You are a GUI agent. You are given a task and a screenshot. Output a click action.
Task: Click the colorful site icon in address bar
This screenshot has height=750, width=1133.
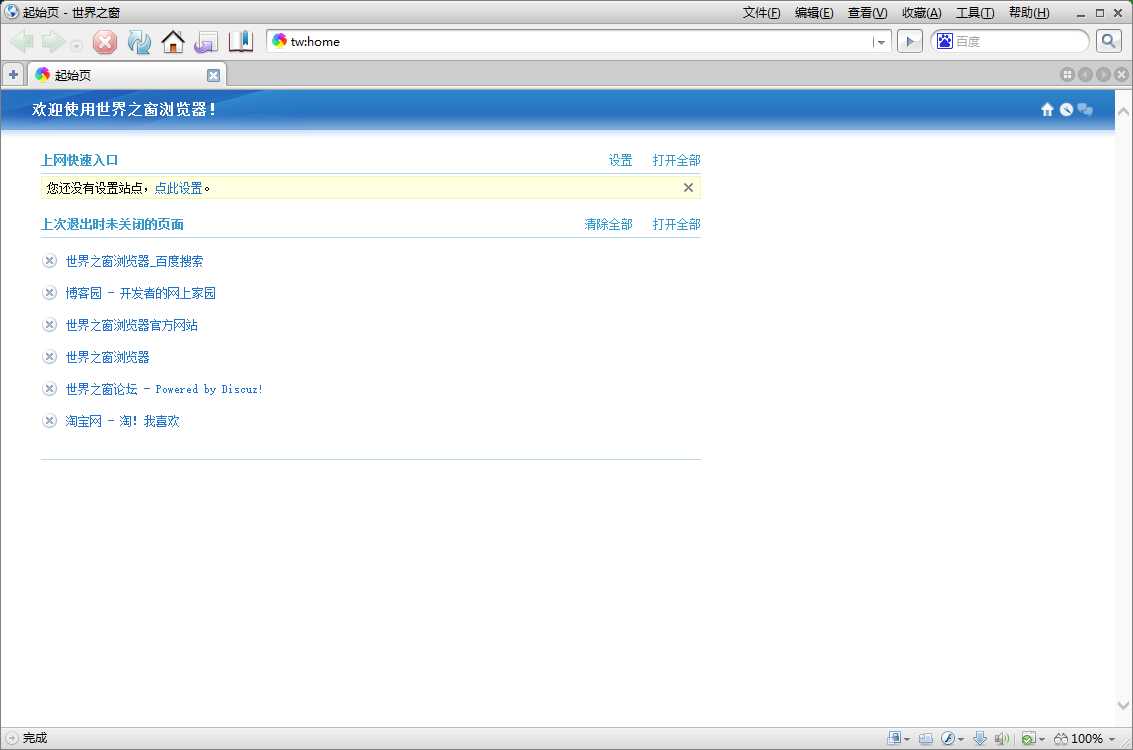coord(280,41)
